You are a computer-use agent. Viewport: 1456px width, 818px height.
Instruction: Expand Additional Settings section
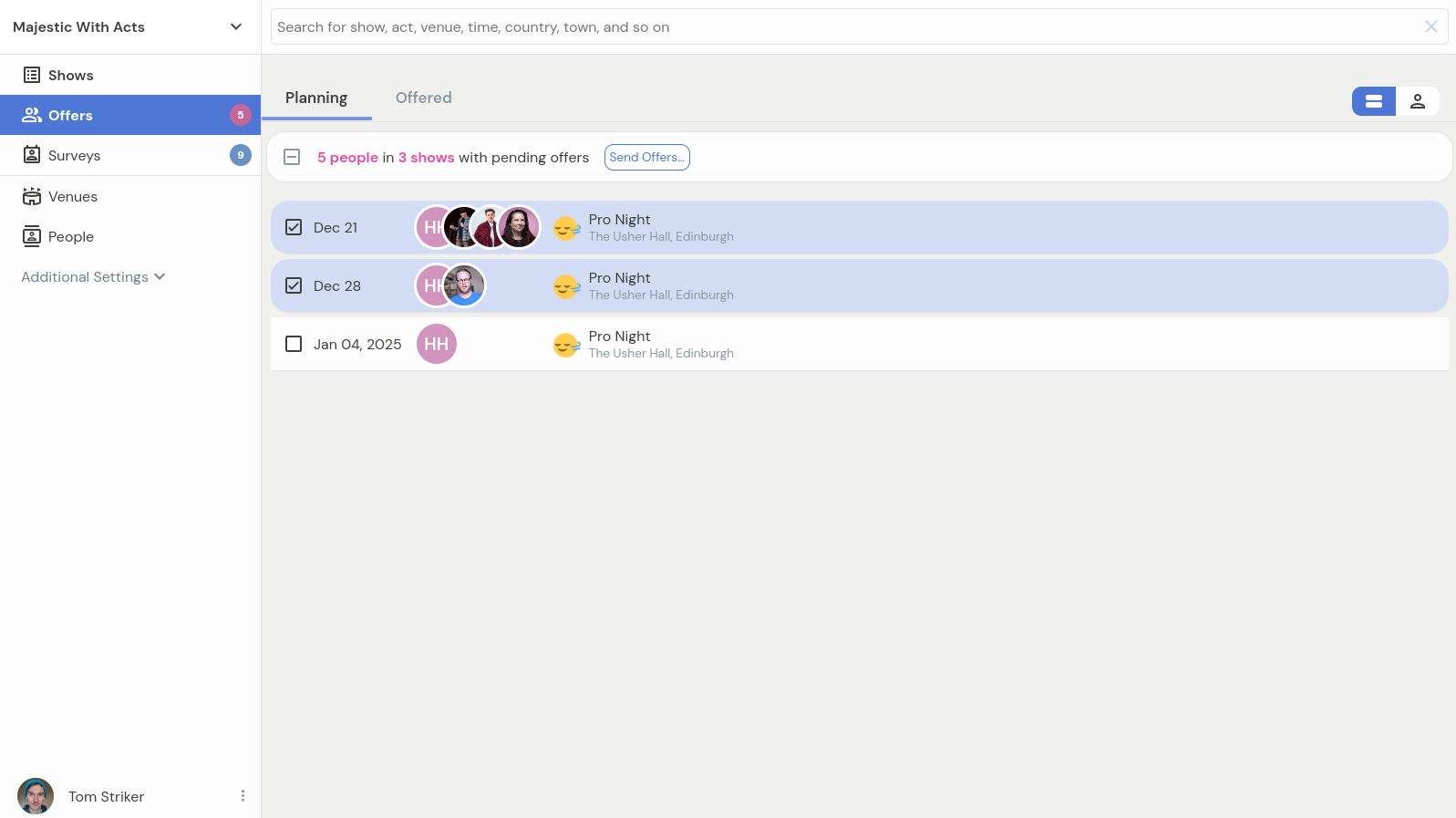click(93, 276)
